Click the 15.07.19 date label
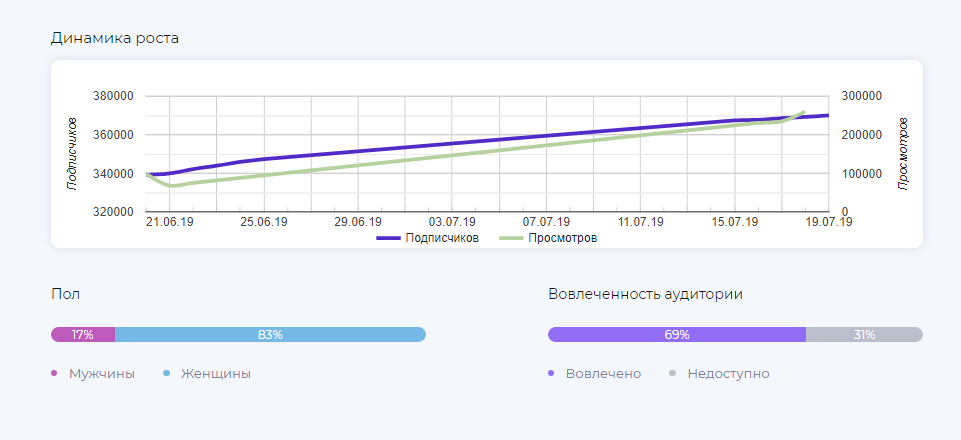 [734, 222]
